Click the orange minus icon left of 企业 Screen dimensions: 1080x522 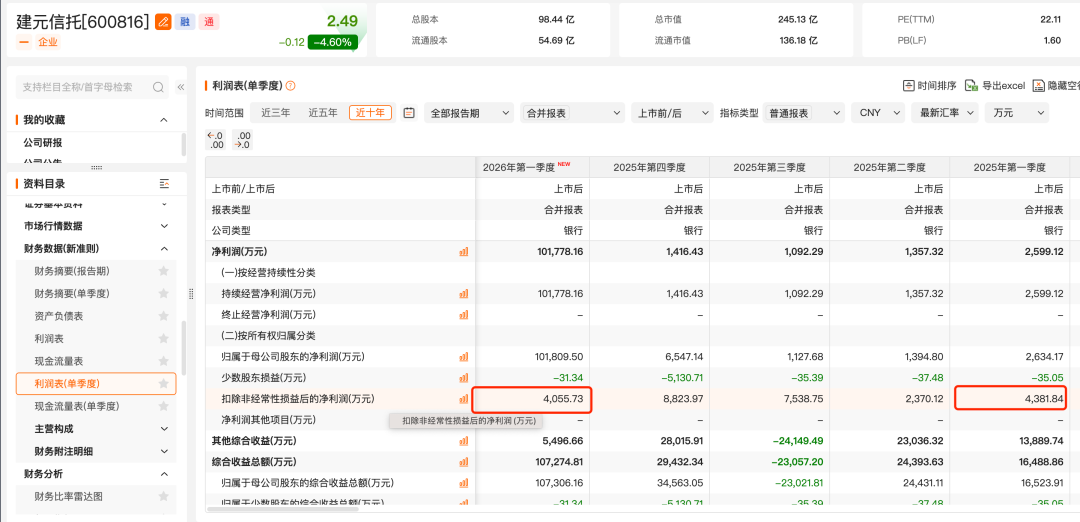click(23, 42)
